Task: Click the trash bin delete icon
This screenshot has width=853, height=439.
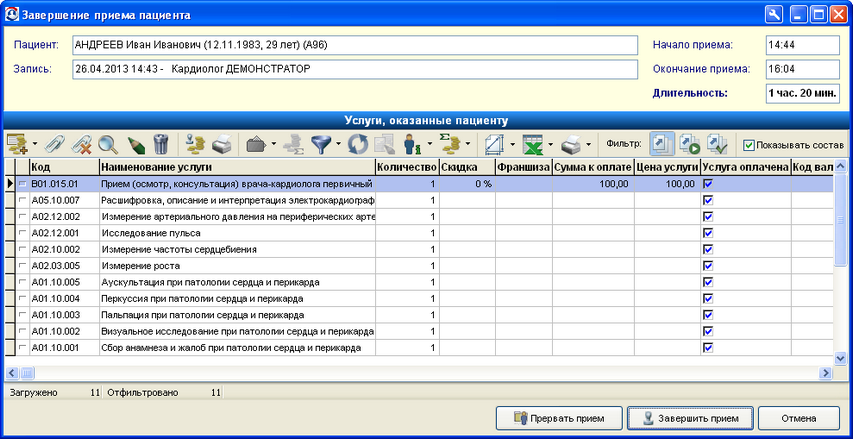Action: click(x=160, y=145)
